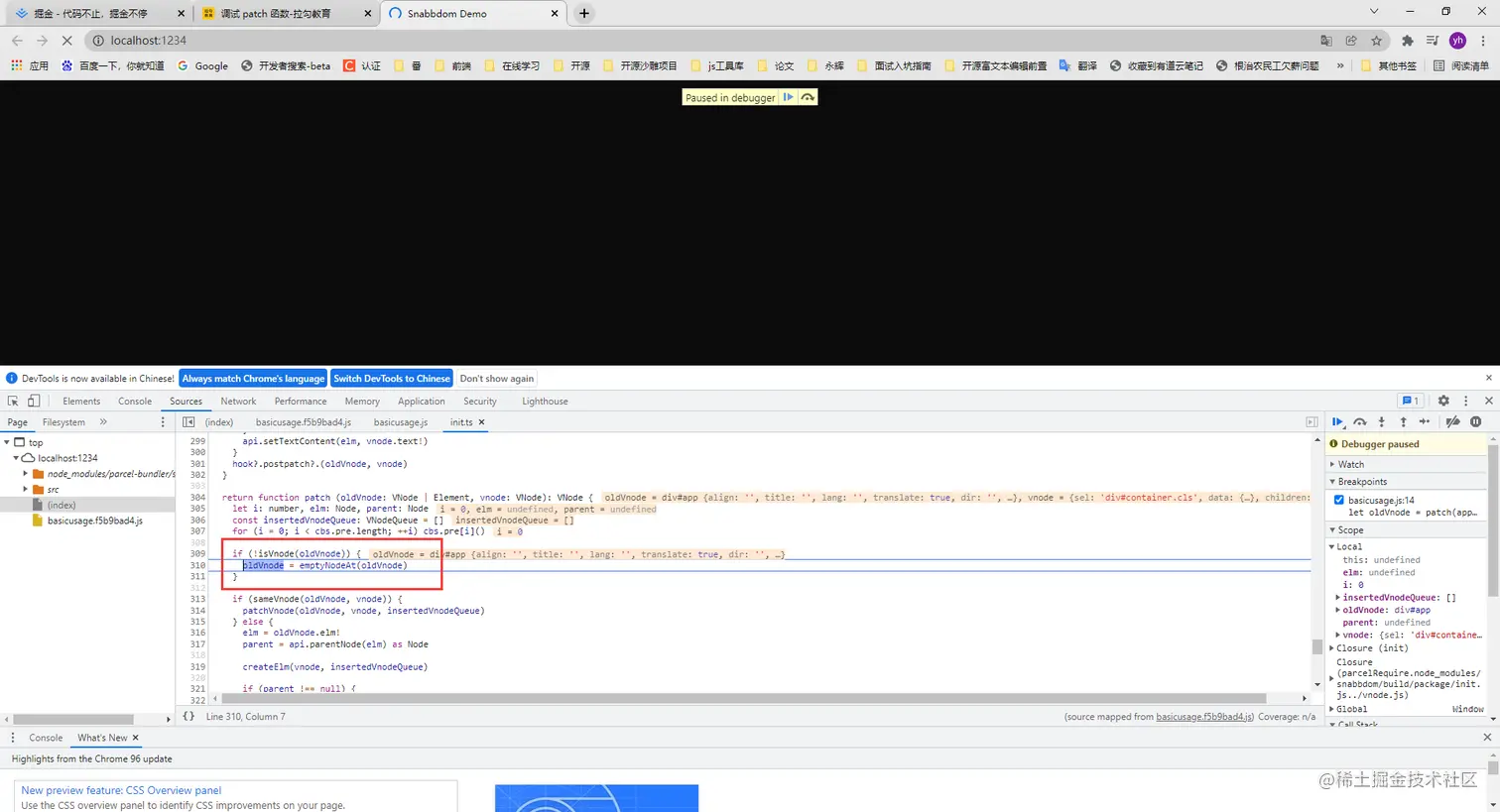This screenshot has width=1500, height=812.
Task: Expand the src folder in the tree
Action: [x=26, y=490]
